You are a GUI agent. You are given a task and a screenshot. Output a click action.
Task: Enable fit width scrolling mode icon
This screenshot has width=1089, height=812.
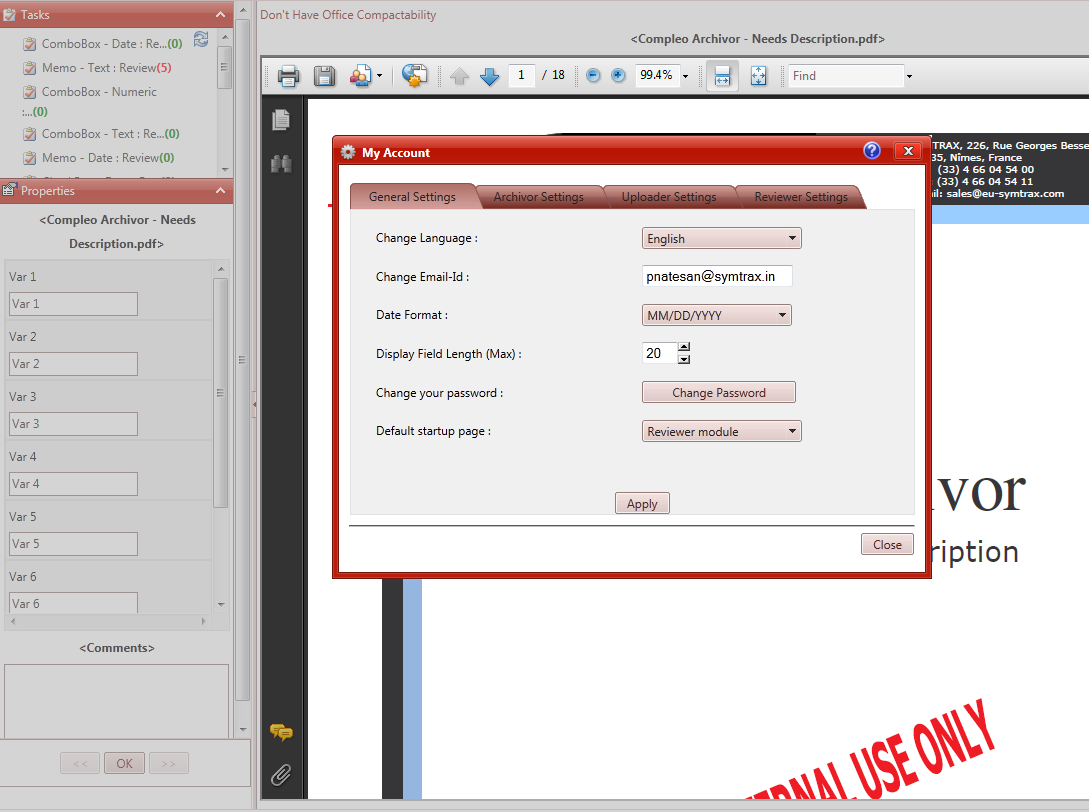722,76
